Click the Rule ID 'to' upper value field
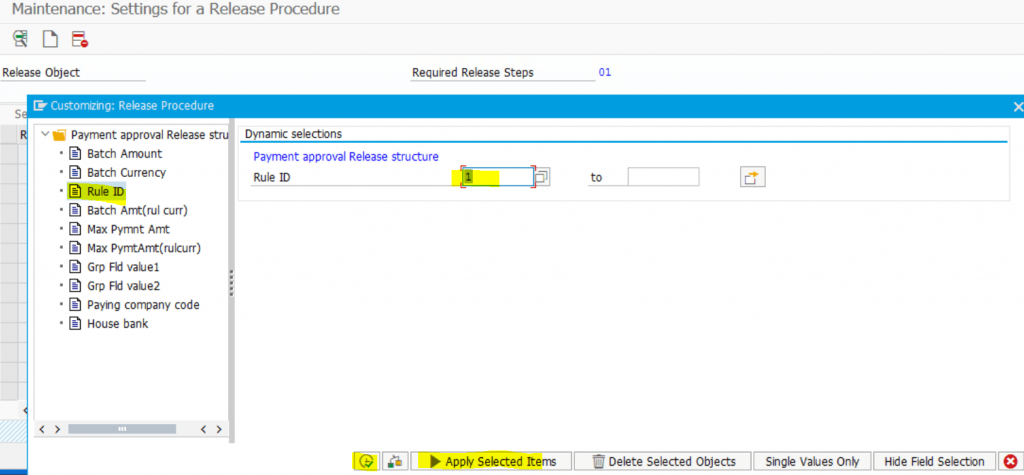This screenshot has width=1024, height=475. pos(664,177)
